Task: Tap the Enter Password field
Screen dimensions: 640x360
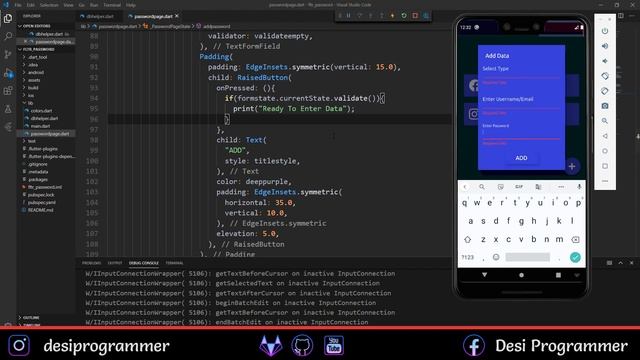Action: (521, 131)
